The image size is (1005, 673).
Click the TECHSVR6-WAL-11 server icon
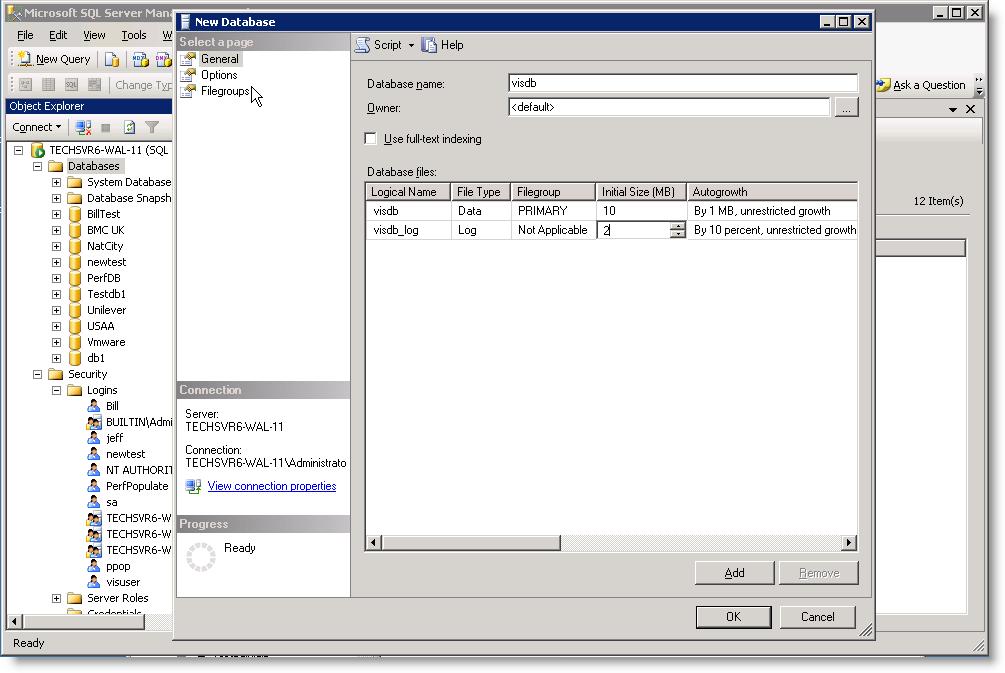[x=38, y=150]
